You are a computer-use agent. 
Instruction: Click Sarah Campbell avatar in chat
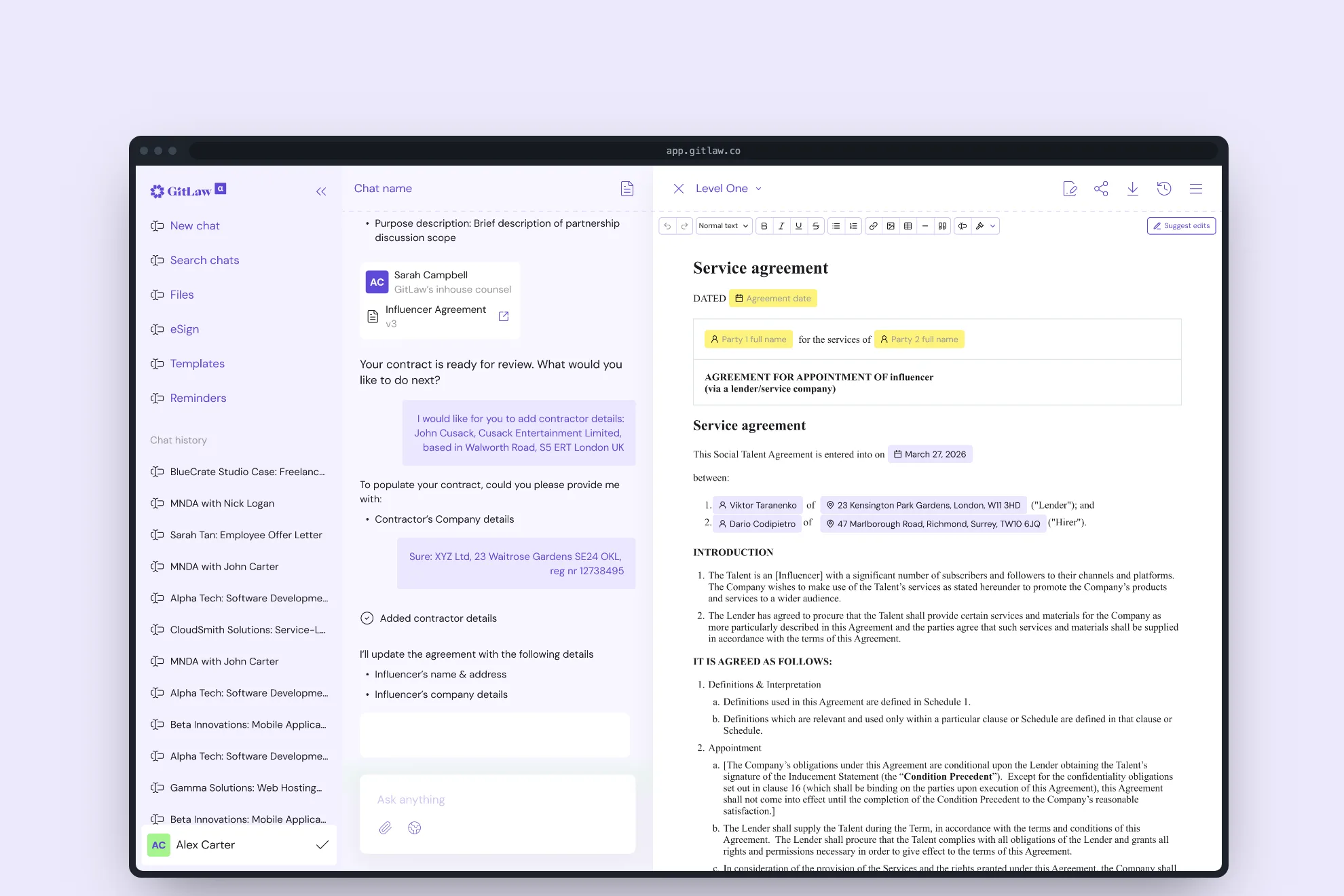coord(377,282)
